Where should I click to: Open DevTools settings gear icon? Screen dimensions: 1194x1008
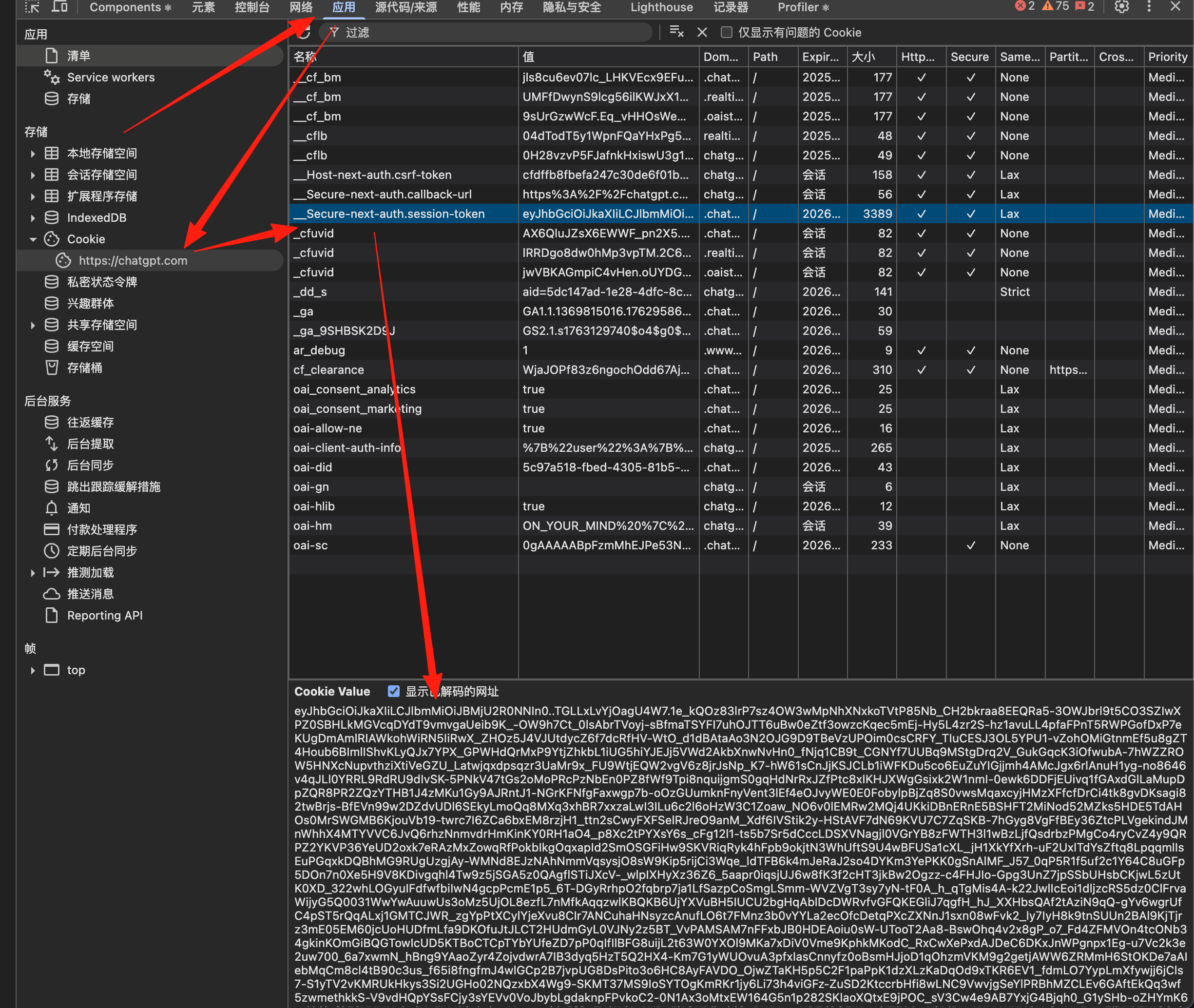1121,7
